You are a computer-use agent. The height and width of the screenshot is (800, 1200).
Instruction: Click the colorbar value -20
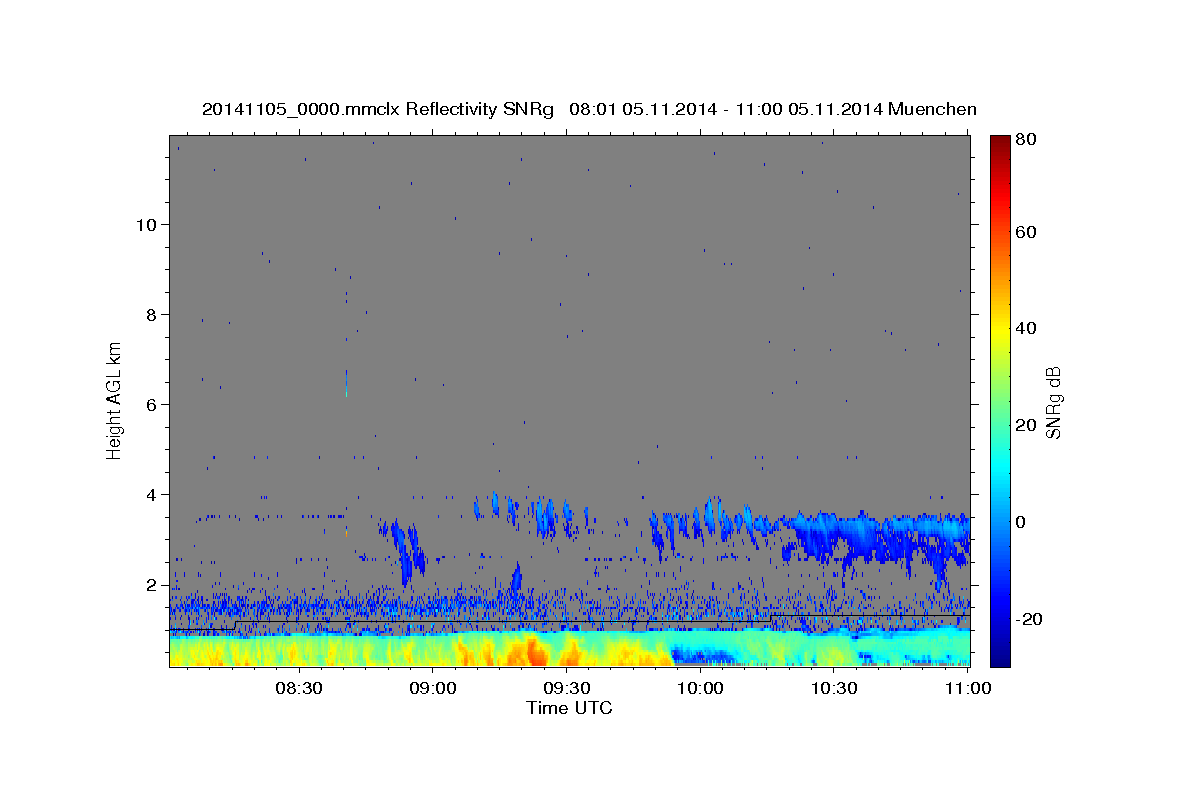coord(1030,619)
